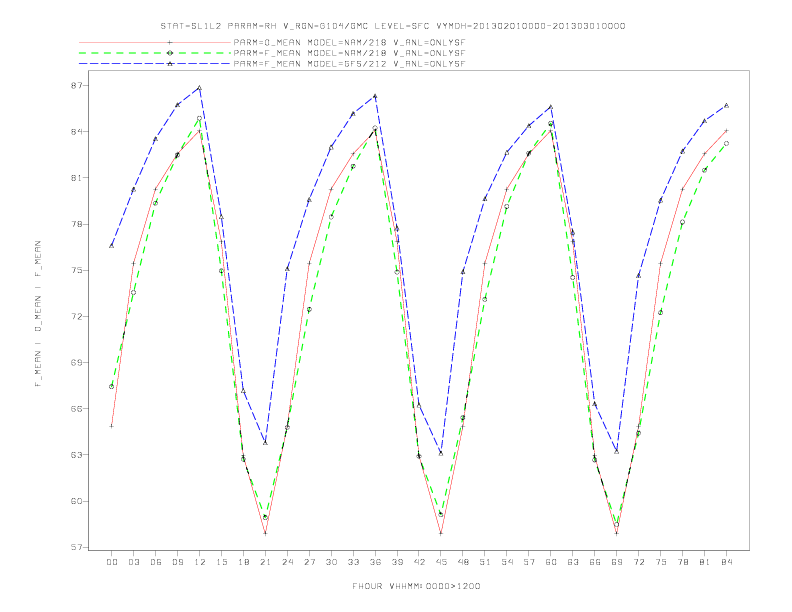This screenshot has width=792, height=612.
Task: Click the red solid legend line sample
Action: point(155,42)
